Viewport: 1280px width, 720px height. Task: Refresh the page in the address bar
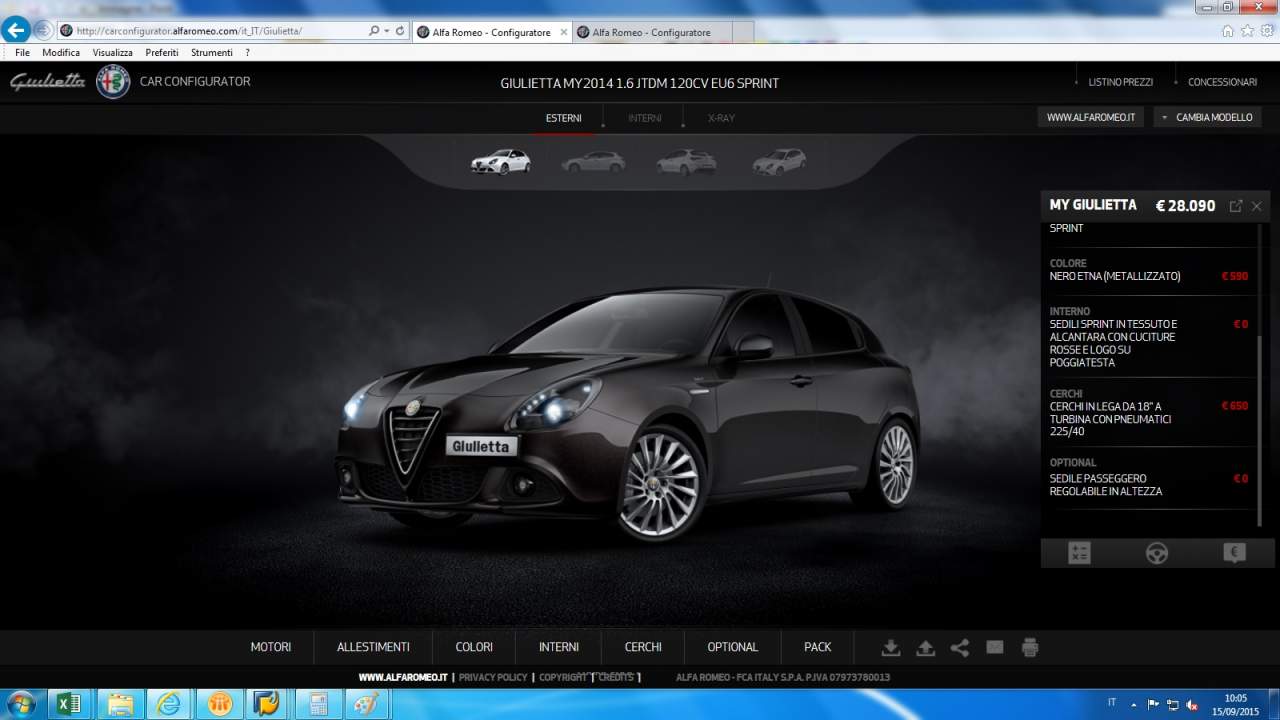(400, 31)
